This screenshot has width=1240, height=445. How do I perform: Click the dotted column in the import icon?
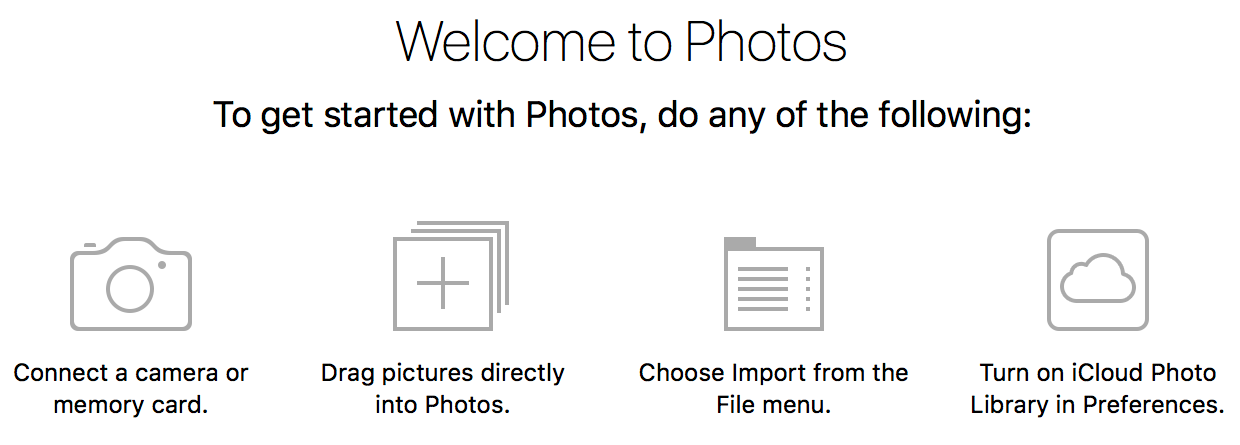pyautogui.click(x=808, y=290)
